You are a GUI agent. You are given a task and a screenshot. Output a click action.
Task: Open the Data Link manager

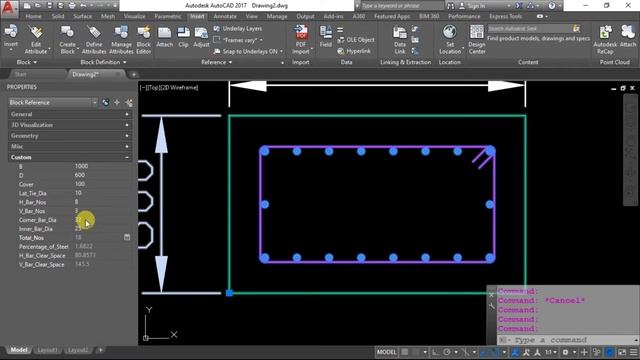point(400,39)
